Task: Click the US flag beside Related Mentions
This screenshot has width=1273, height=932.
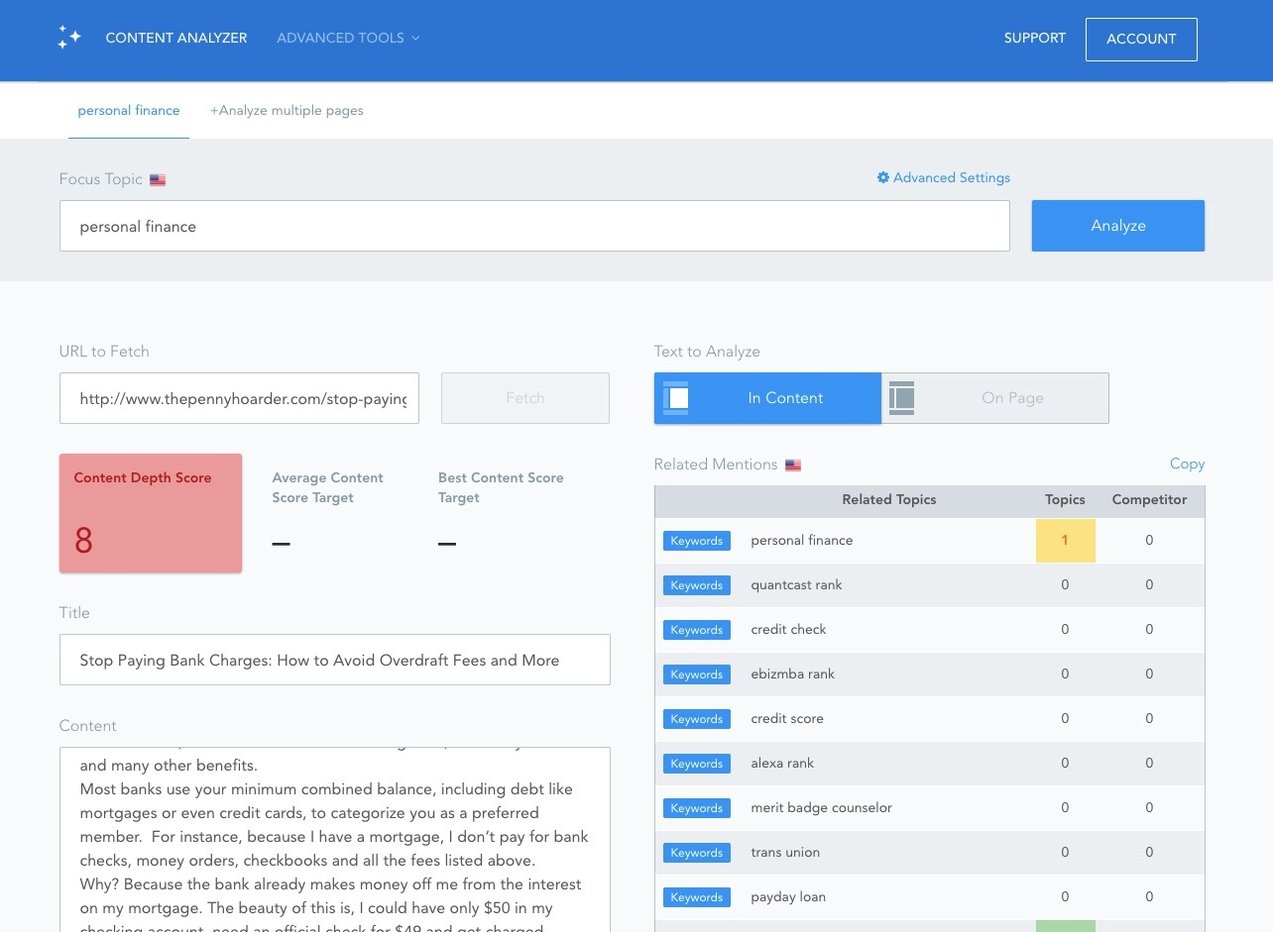Action: 793,465
